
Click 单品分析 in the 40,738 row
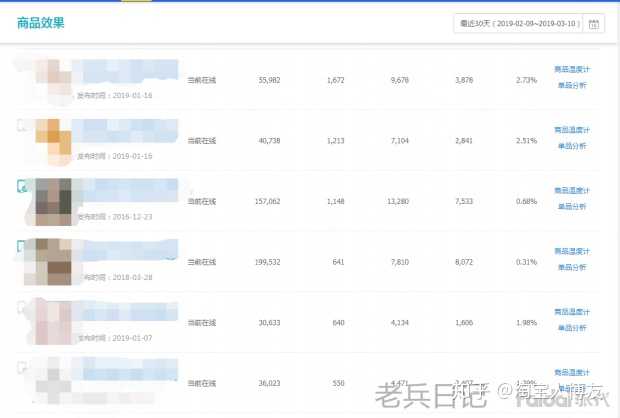coord(570,145)
